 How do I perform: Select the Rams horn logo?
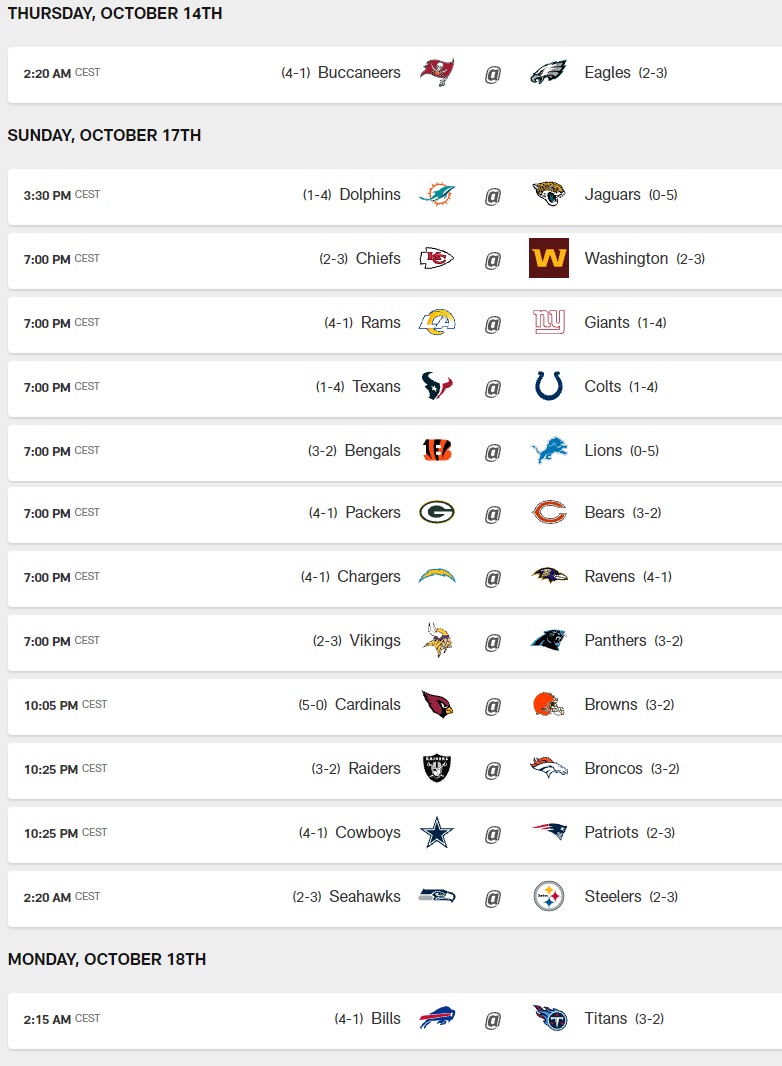[x=437, y=323]
